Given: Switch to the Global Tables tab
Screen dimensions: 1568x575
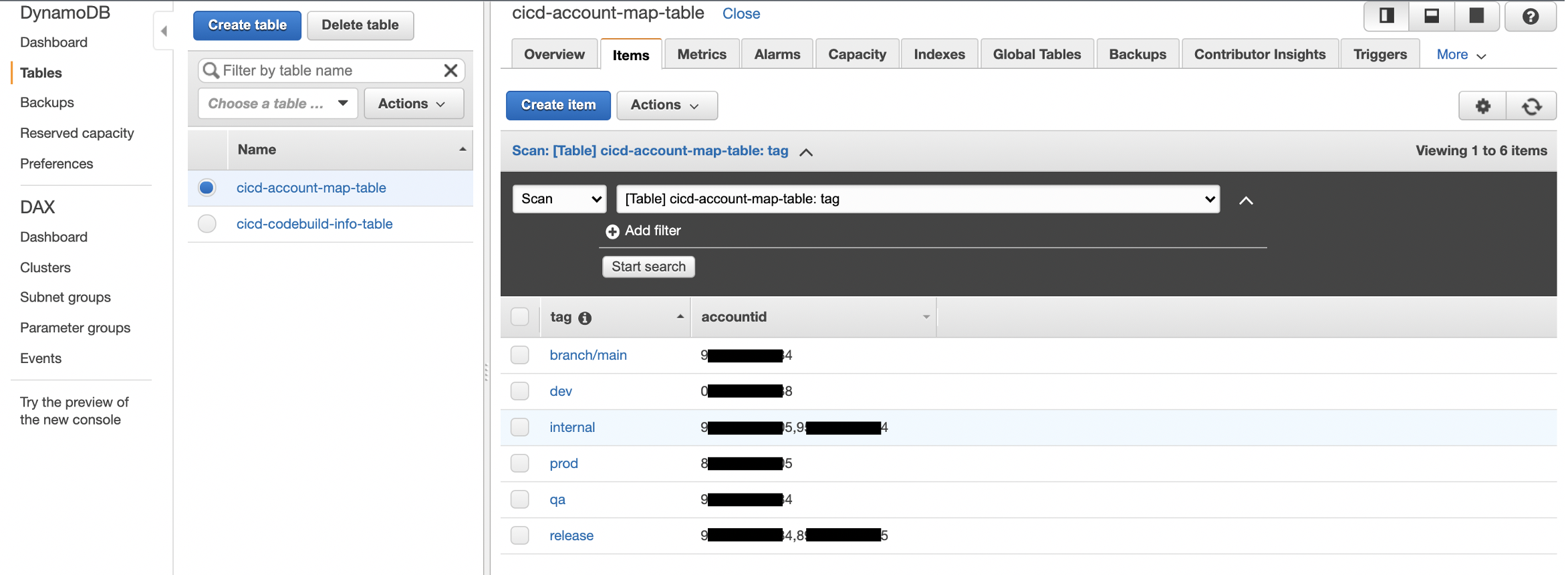Looking at the screenshot, I should coord(1037,54).
